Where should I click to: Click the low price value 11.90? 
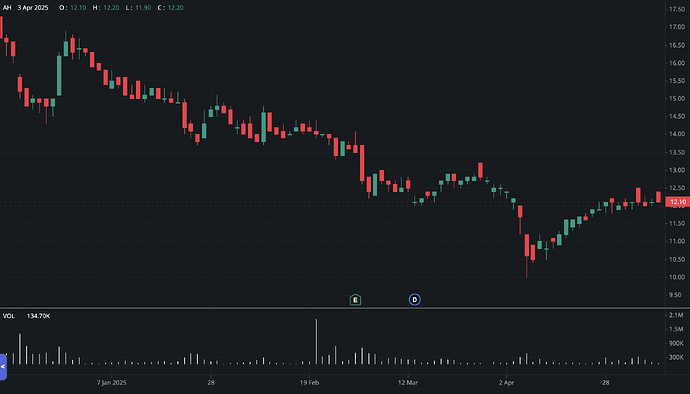(143, 7)
